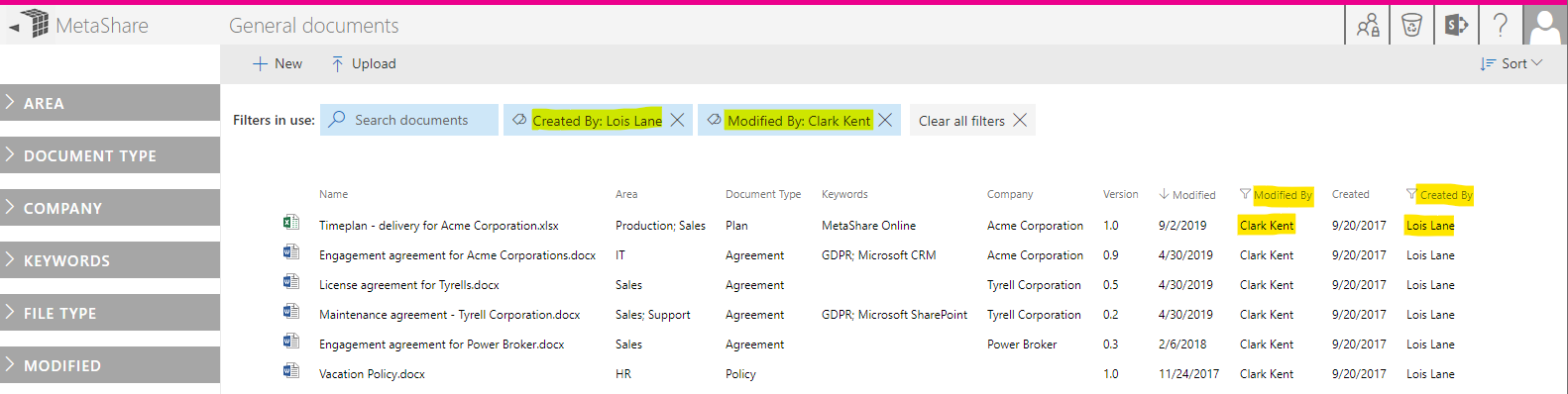Open Engagement agreement for Acme Corporations.docx
Image resolution: width=1568 pixels, height=394 pixels.
click(x=457, y=255)
